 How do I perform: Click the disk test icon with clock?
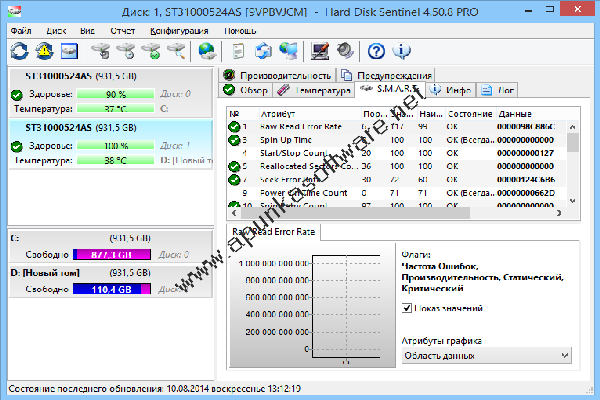click(x=126, y=51)
